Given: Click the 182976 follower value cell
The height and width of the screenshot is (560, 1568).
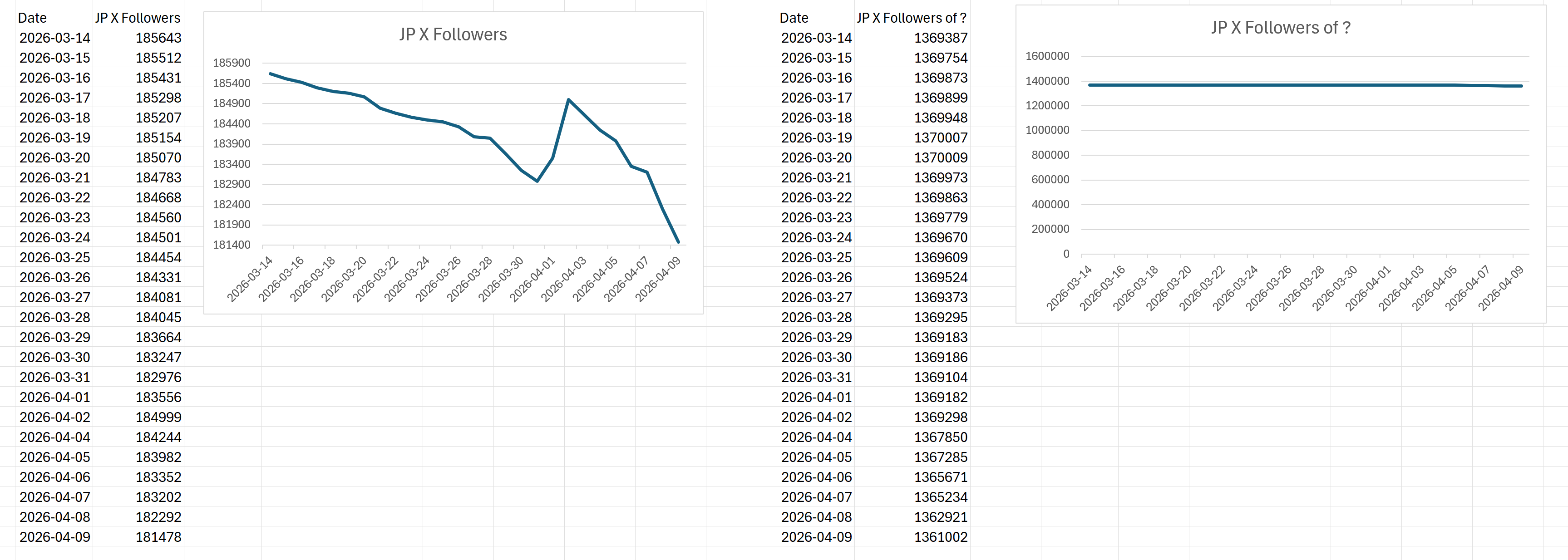Looking at the screenshot, I should point(158,378).
